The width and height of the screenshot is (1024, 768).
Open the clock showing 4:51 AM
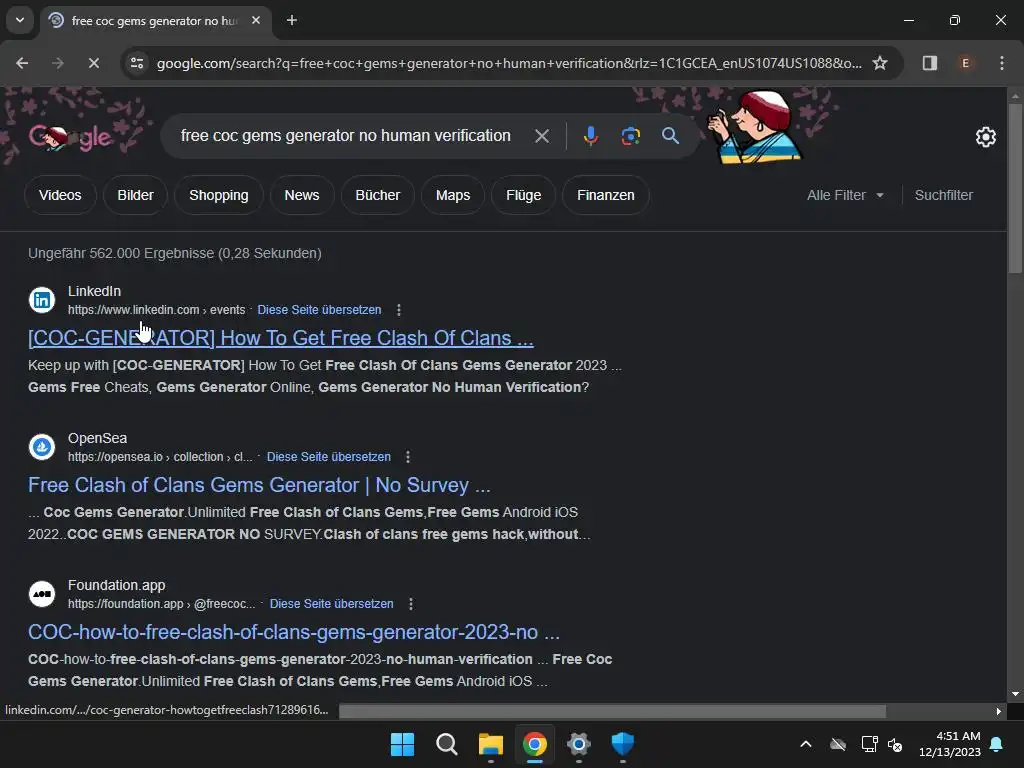(x=950, y=744)
